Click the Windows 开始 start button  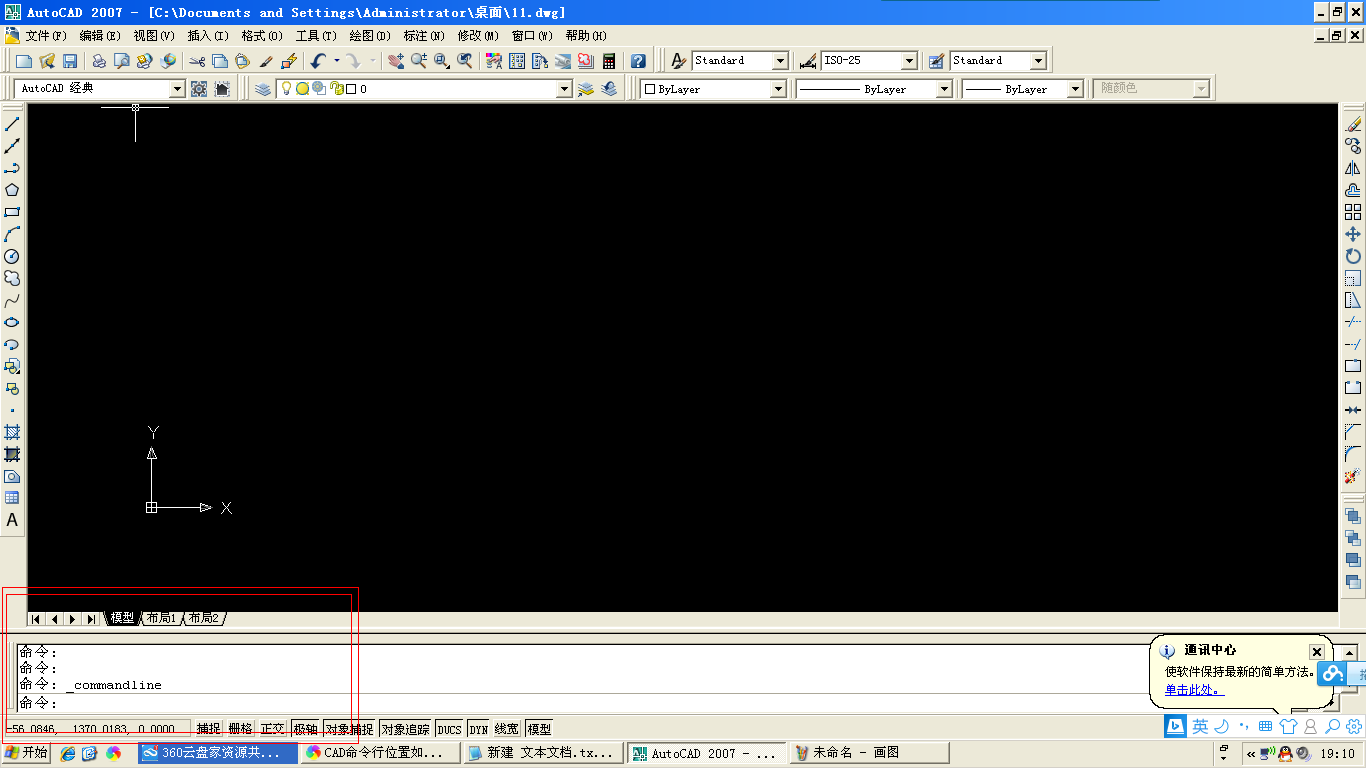(26, 753)
